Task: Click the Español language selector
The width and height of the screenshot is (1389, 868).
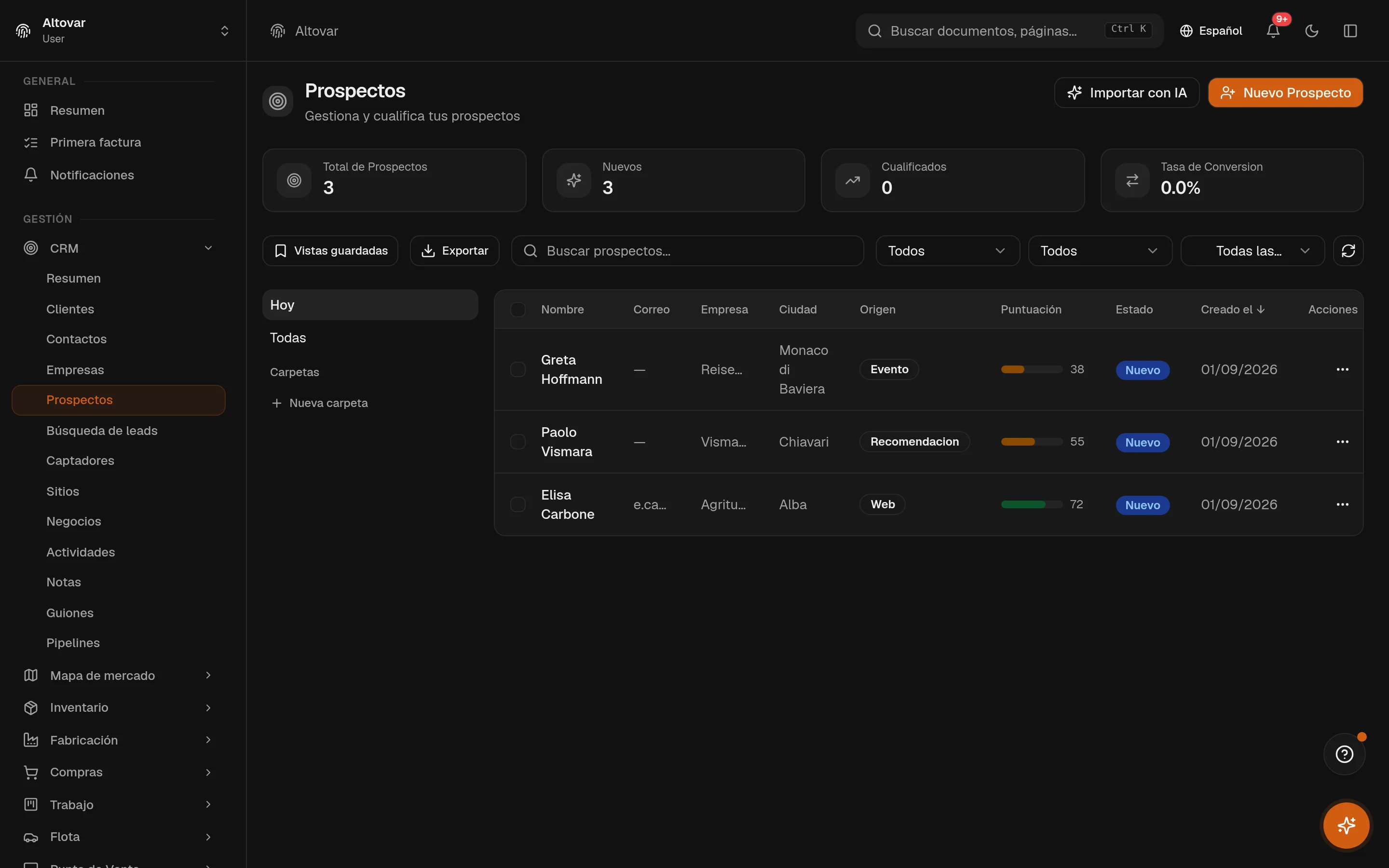Action: [1211, 31]
